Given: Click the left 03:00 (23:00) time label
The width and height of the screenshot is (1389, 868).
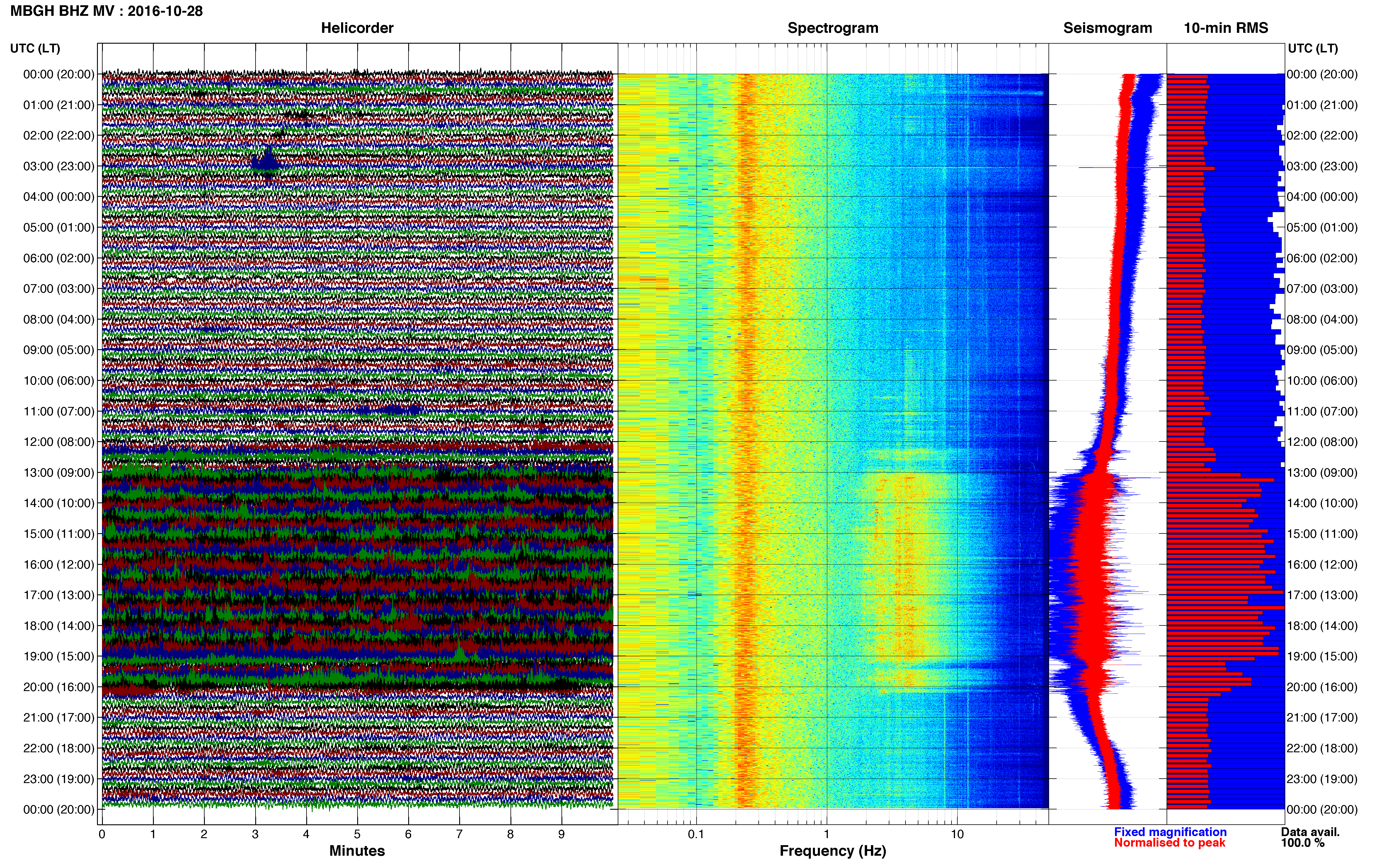Looking at the screenshot, I should click(59, 166).
